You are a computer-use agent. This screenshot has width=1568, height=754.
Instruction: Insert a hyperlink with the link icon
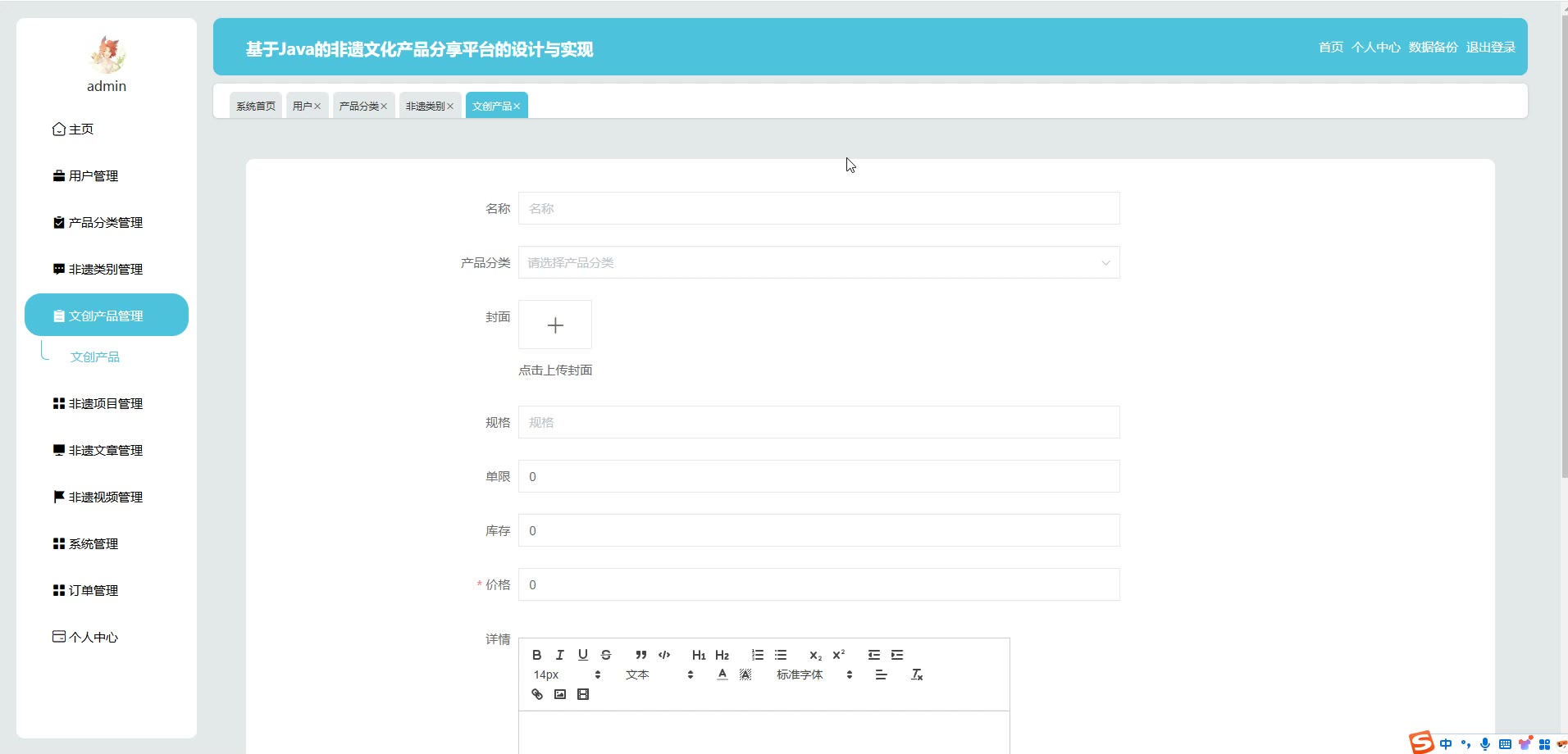pos(537,694)
